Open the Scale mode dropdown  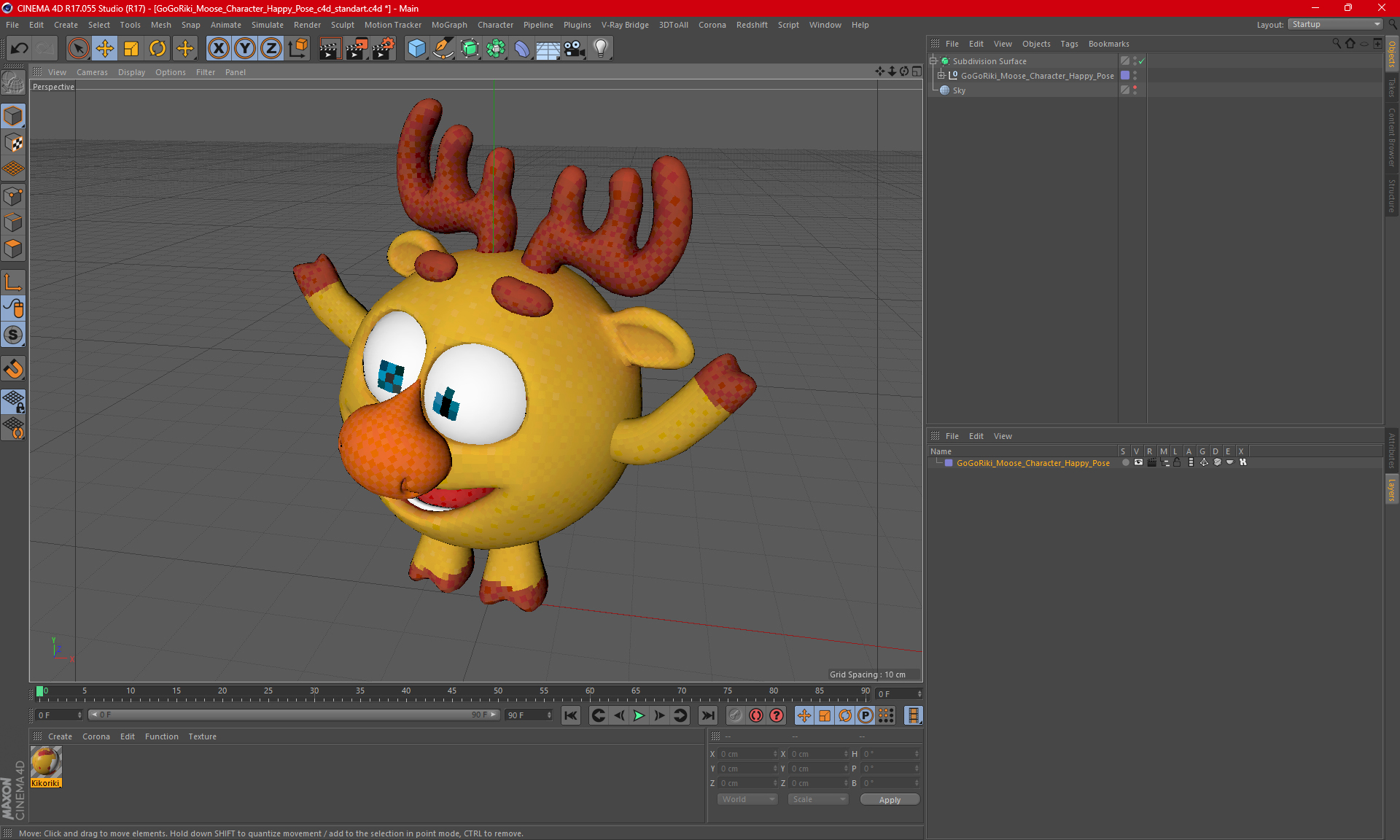point(818,799)
